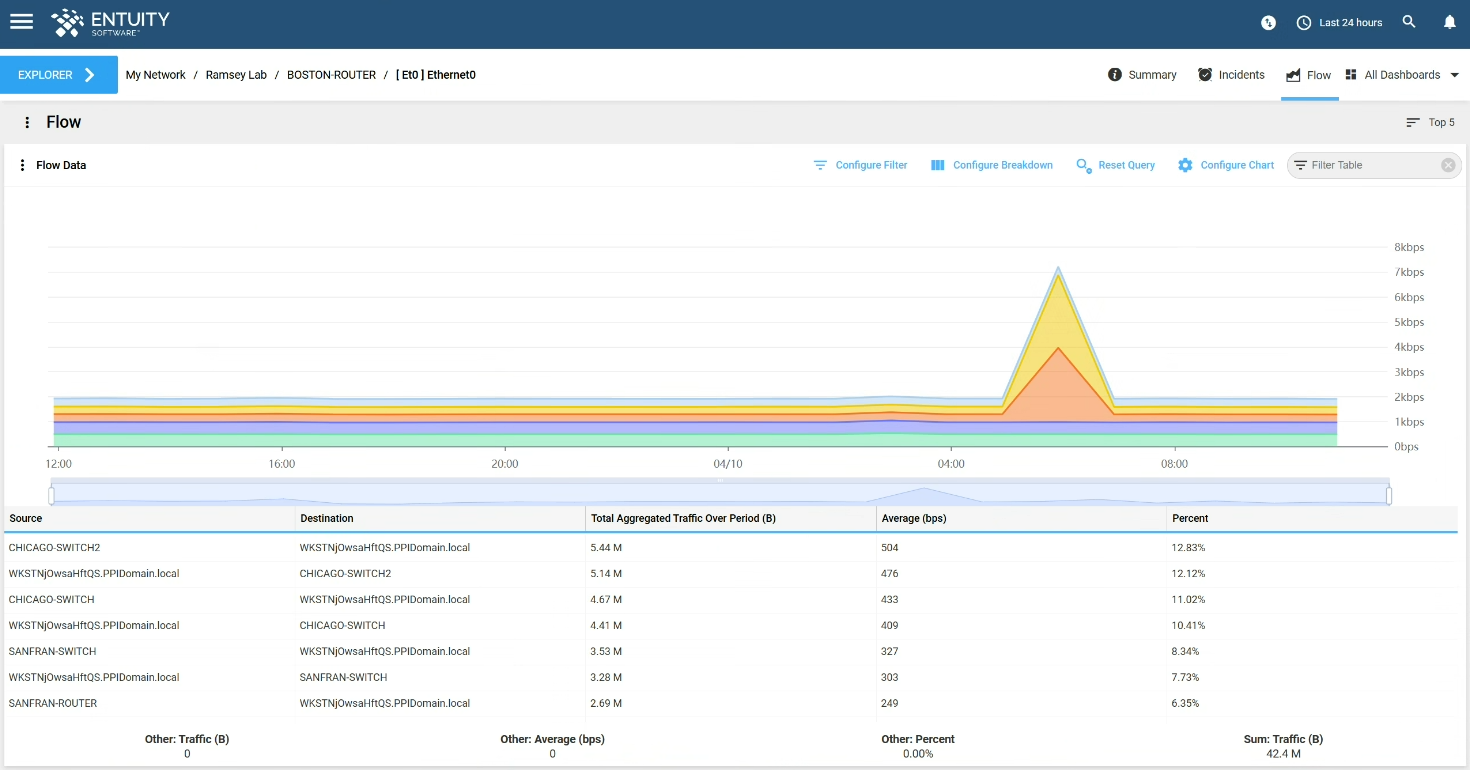
Task: Go to BOSTON-ROUTER breadcrumb
Action: [x=331, y=75]
